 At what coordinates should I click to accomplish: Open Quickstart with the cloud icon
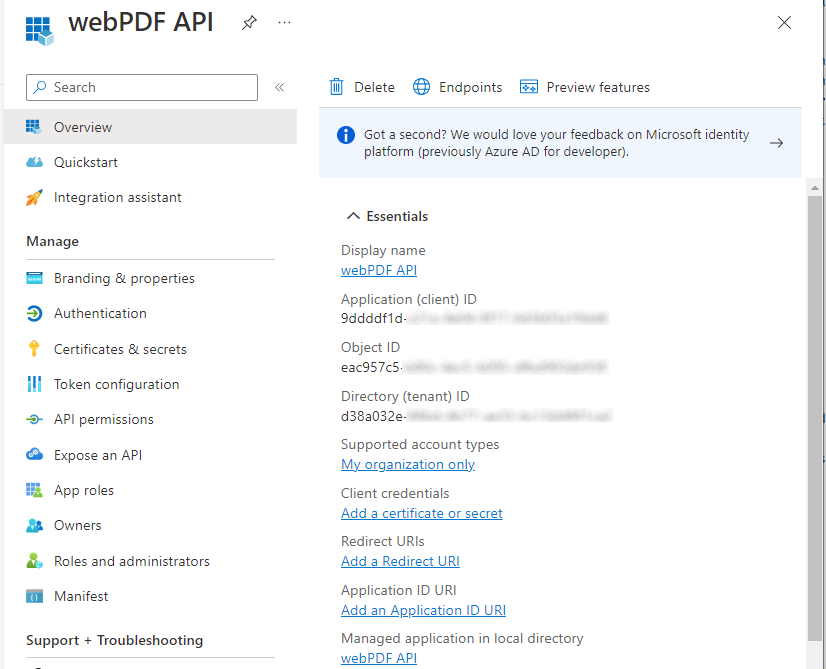[x=35, y=162]
